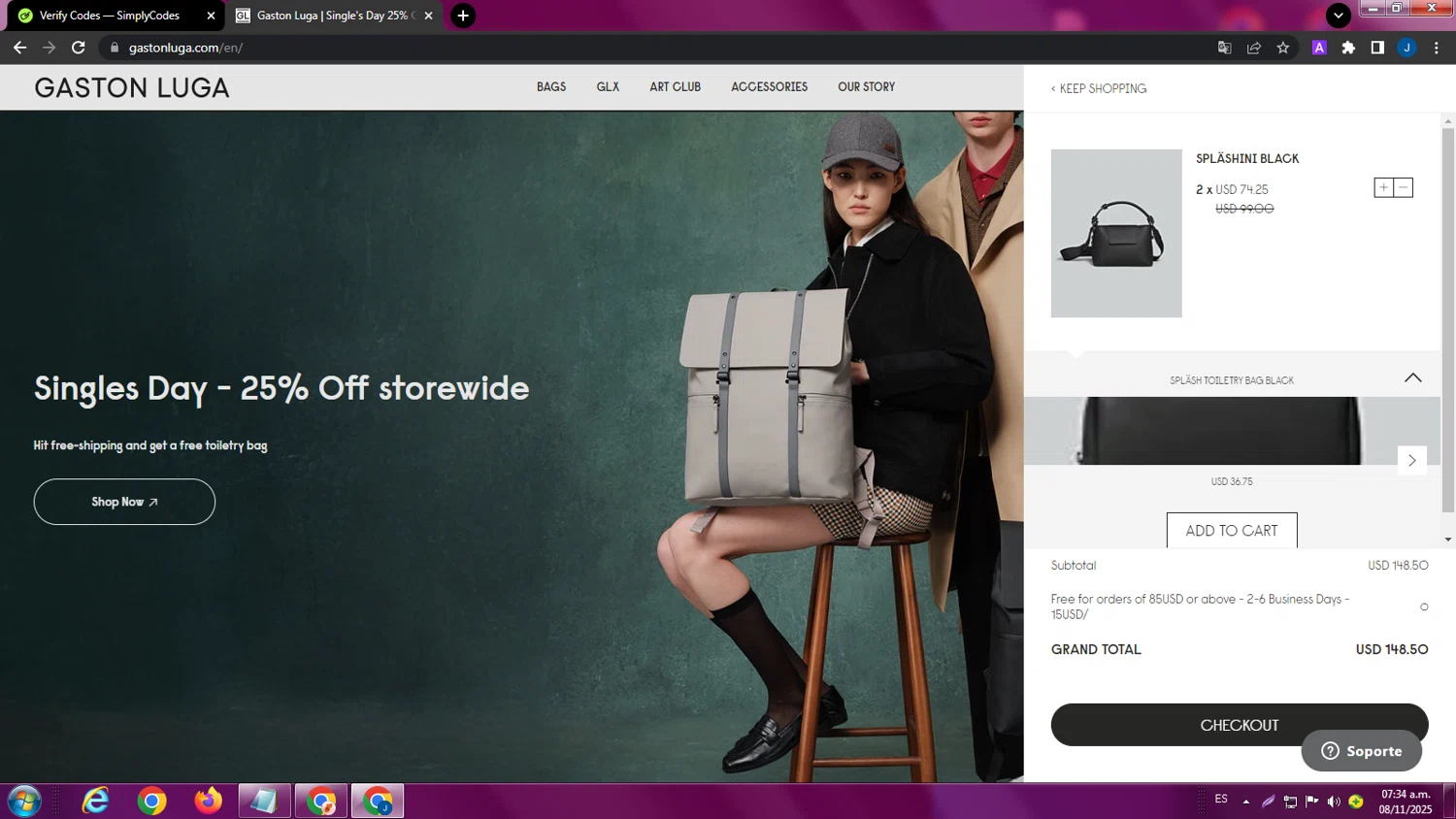Screen dimensions: 1456x819
Task: Click the cart scrollbar up arrow
Action: 1448,121
